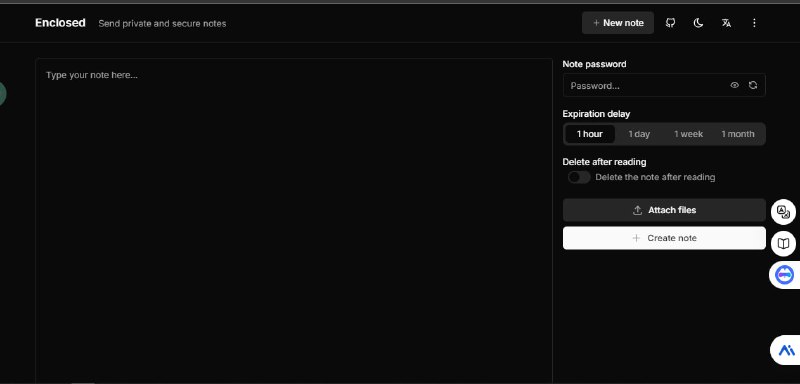
Task: Open the translate extension floating icon
Action: [783, 212]
